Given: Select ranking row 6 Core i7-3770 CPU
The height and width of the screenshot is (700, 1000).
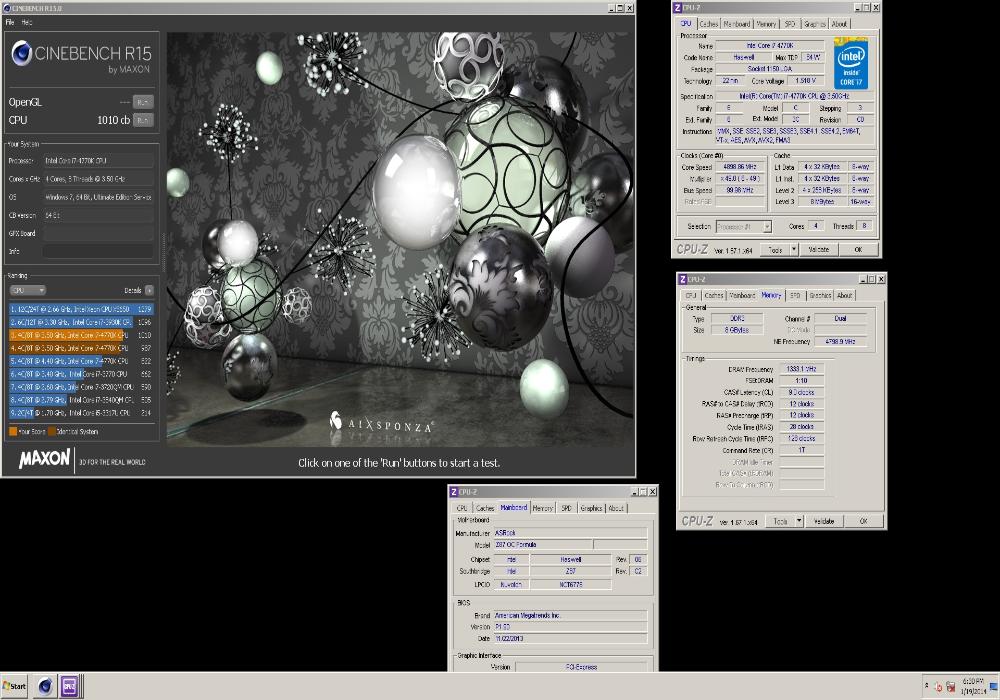Looking at the screenshot, I should click(x=81, y=374).
